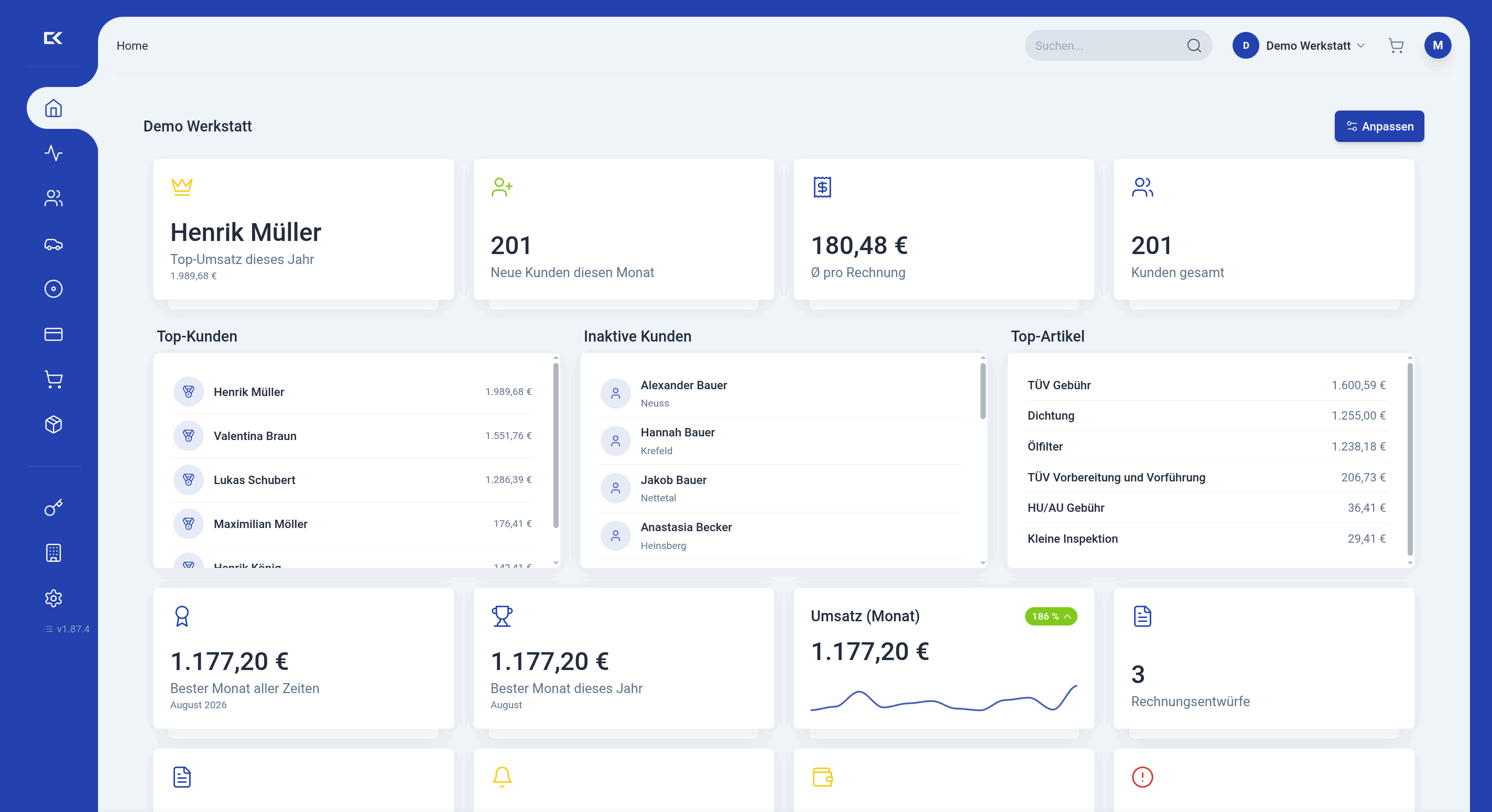Click the Top-Kunden list scrollbar

(x=556, y=446)
